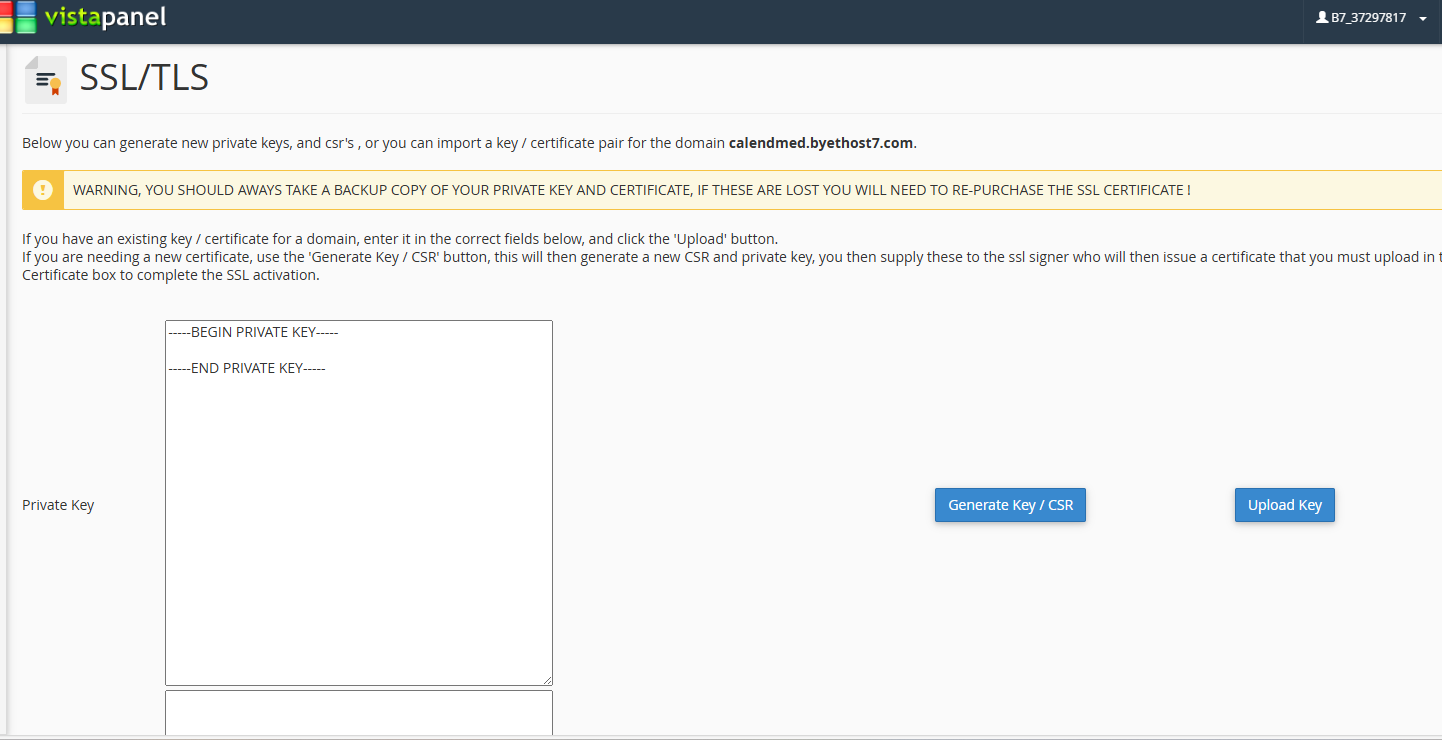Click the Private Key field label
This screenshot has width=1442, height=740.
pyautogui.click(x=58, y=505)
